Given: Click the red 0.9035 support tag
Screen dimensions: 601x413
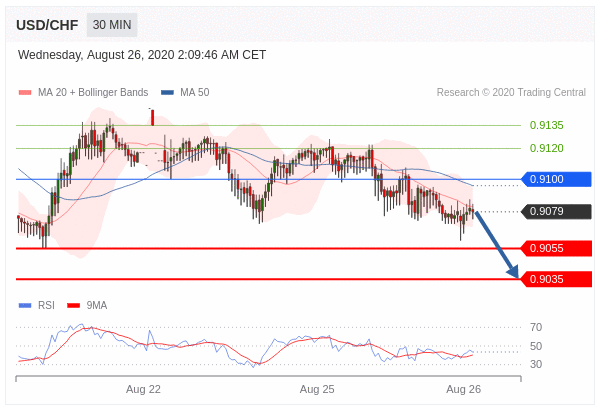Looking at the screenshot, I should 556,279.
